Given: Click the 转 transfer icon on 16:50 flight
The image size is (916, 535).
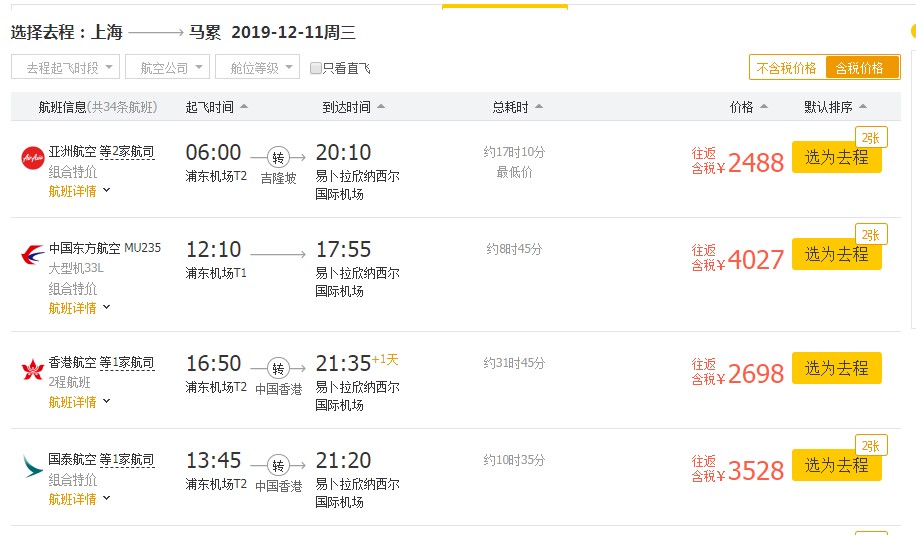Looking at the screenshot, I should 278,368.
